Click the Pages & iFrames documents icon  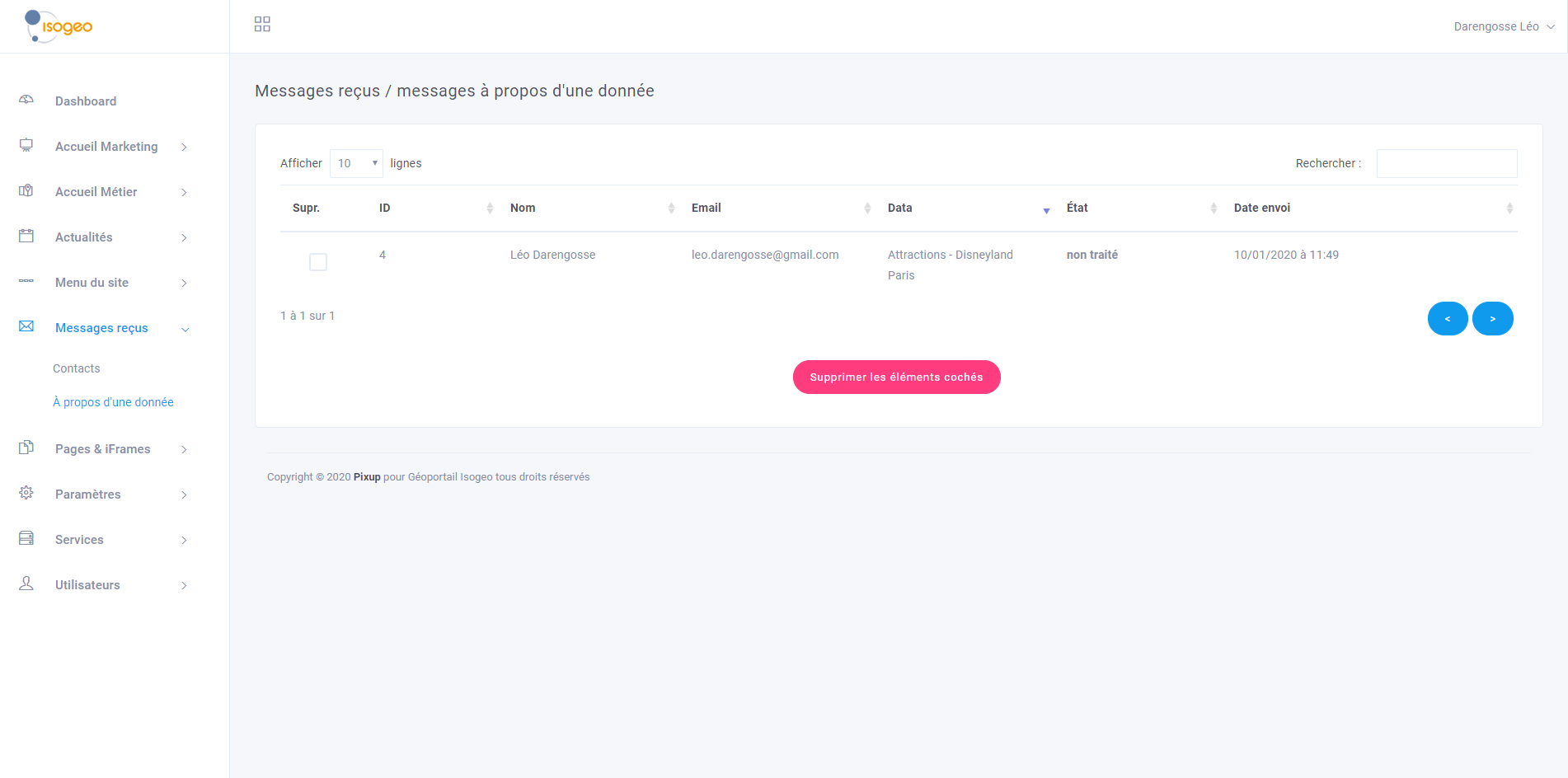(26, 448)
